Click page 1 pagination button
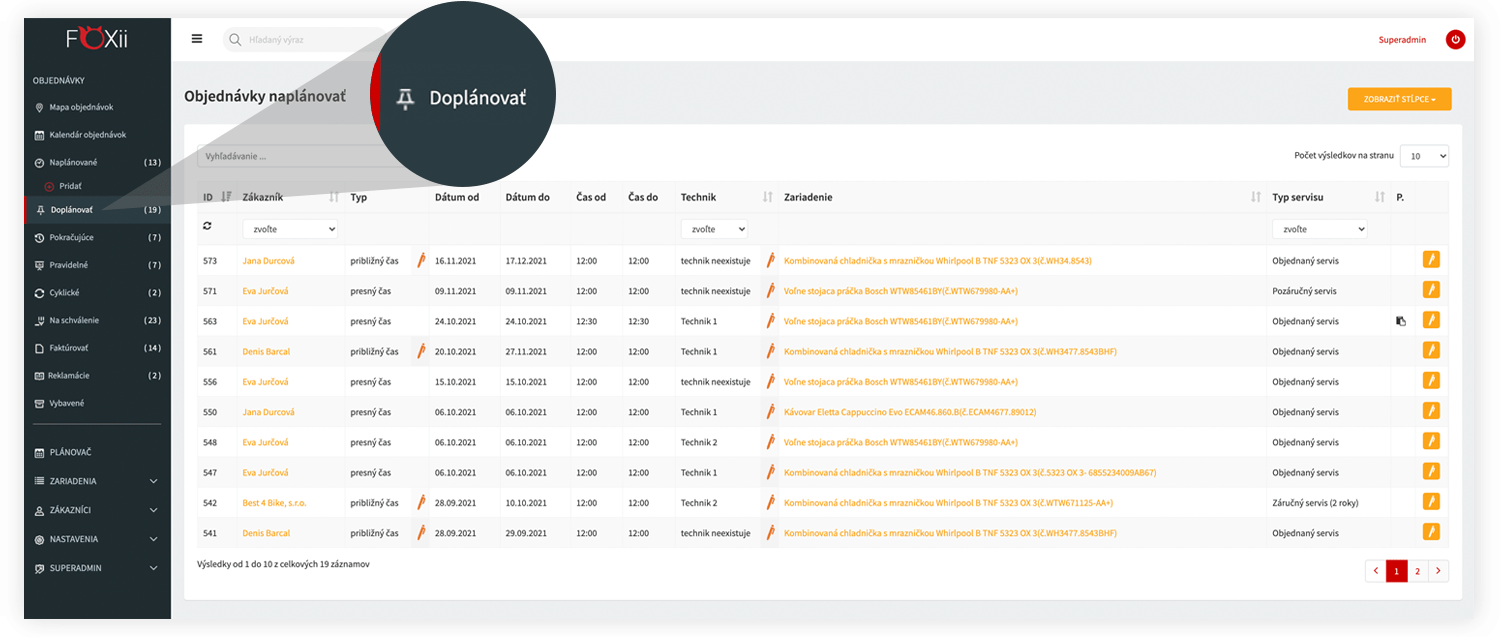Screen dimensions: 1500x637 pyautogui.click(x=1397, y=571)
